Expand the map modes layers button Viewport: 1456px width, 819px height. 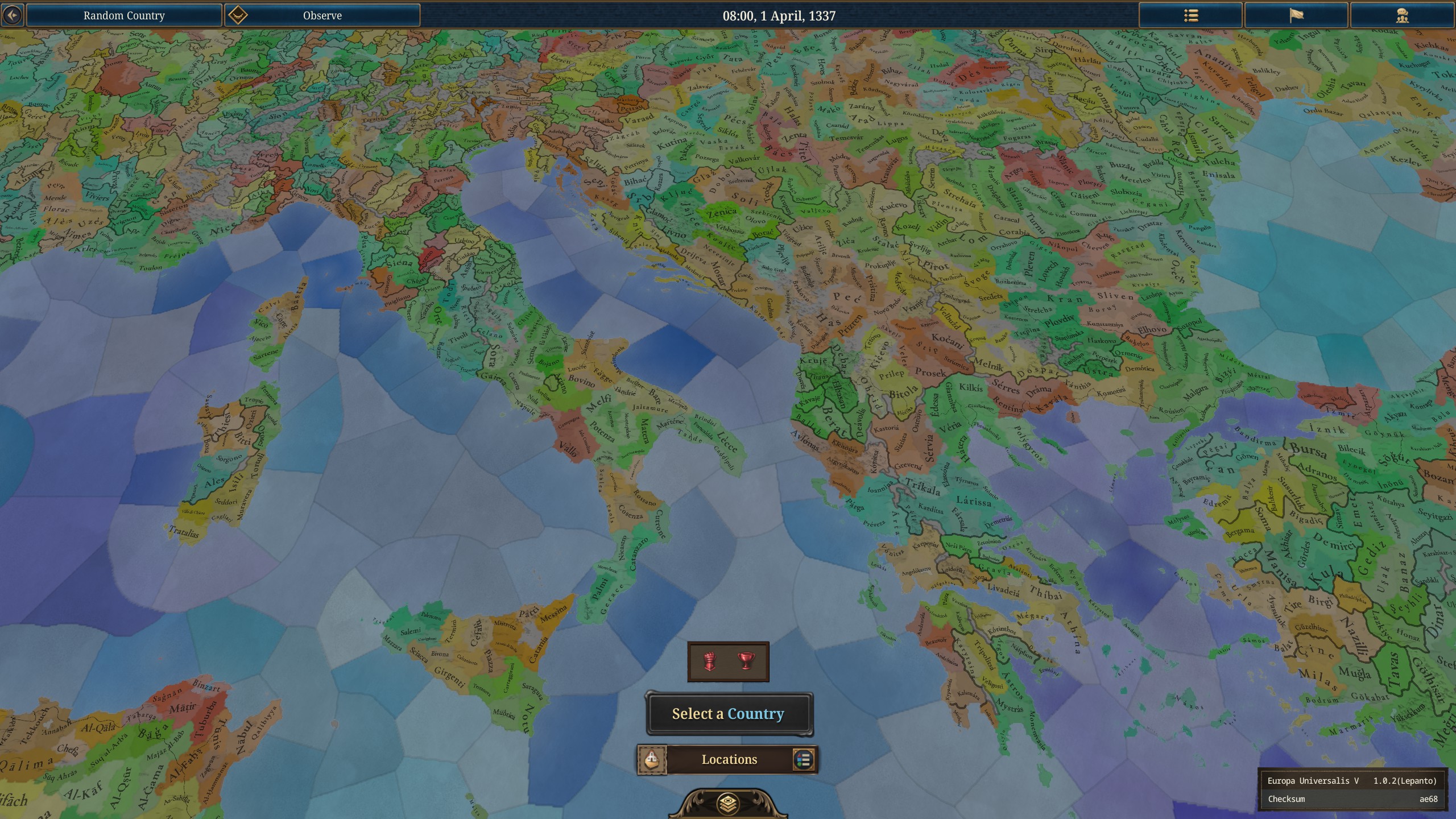tap(728, 804)
